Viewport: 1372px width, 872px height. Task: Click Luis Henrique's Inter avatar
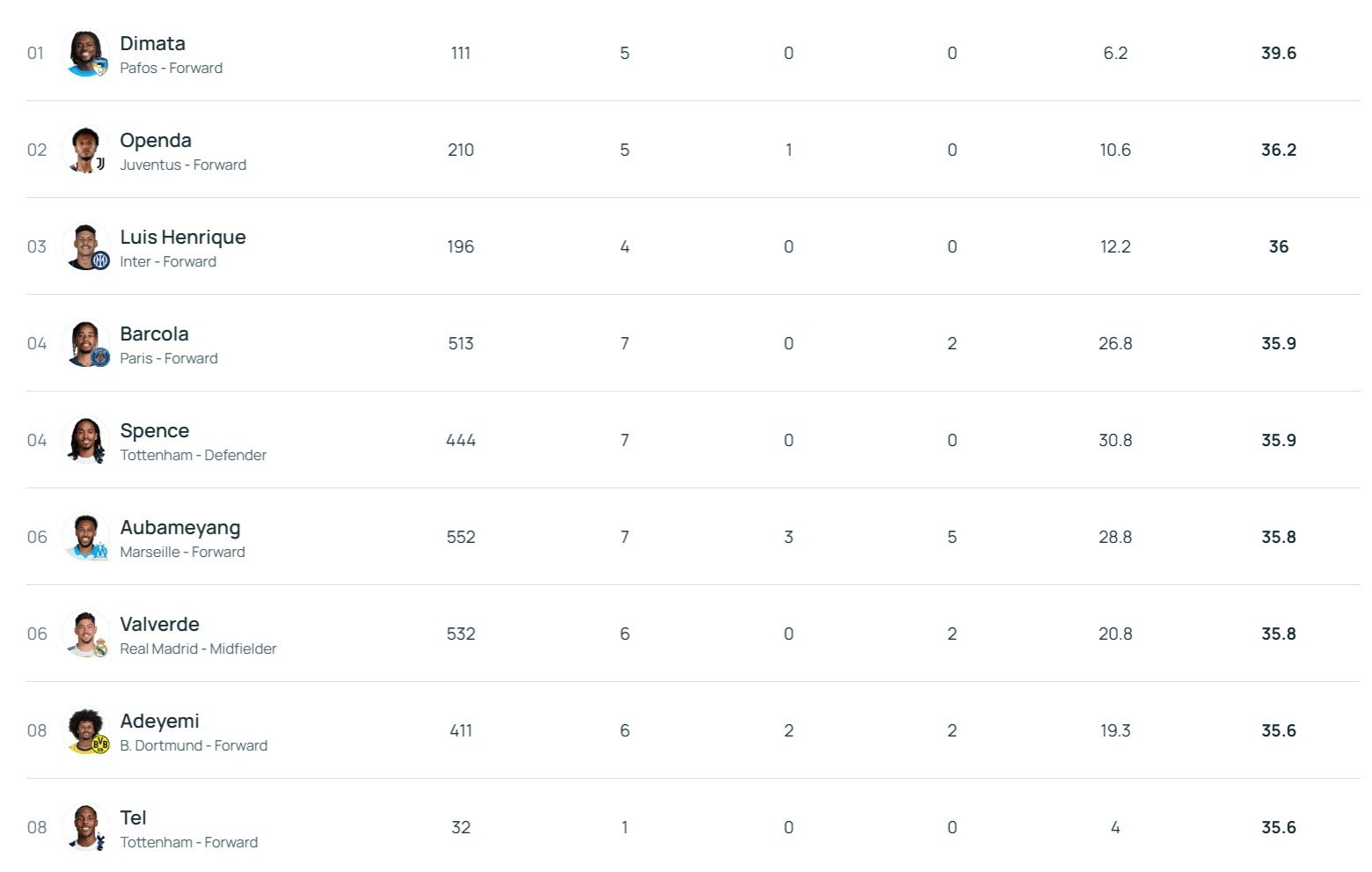(x=86, y=246)
